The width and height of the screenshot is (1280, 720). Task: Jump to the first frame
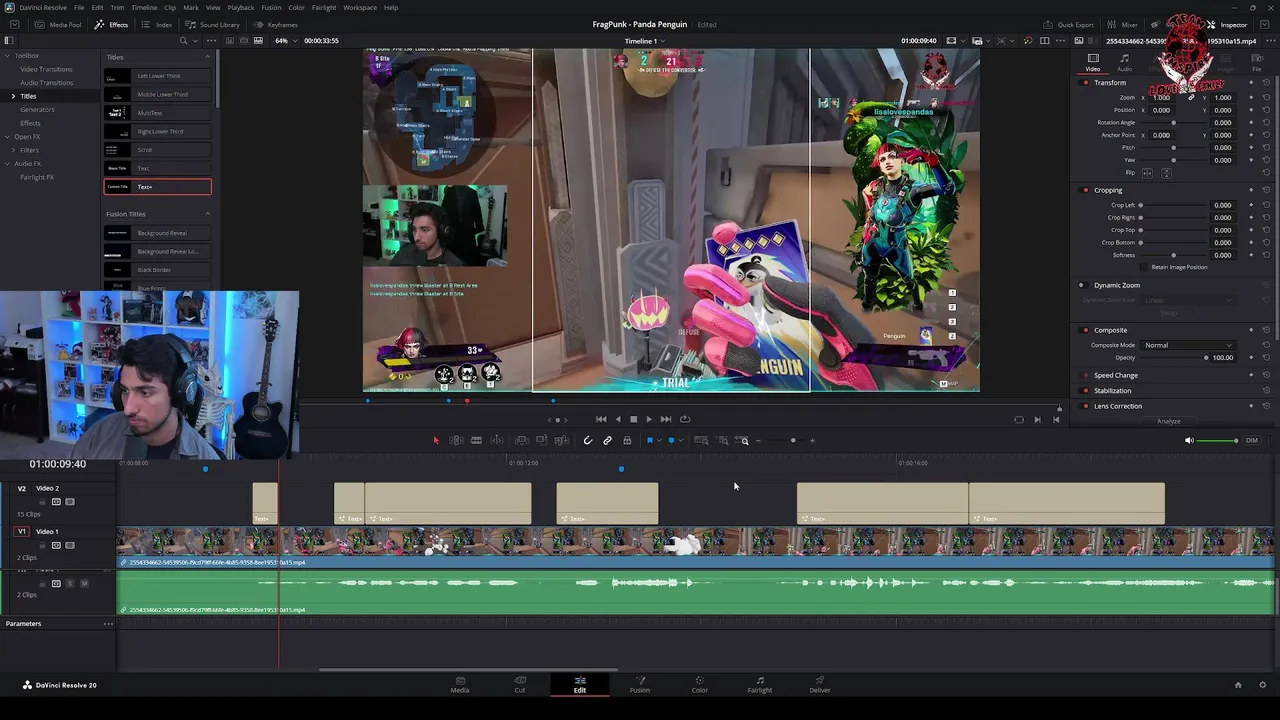(601, 419)
